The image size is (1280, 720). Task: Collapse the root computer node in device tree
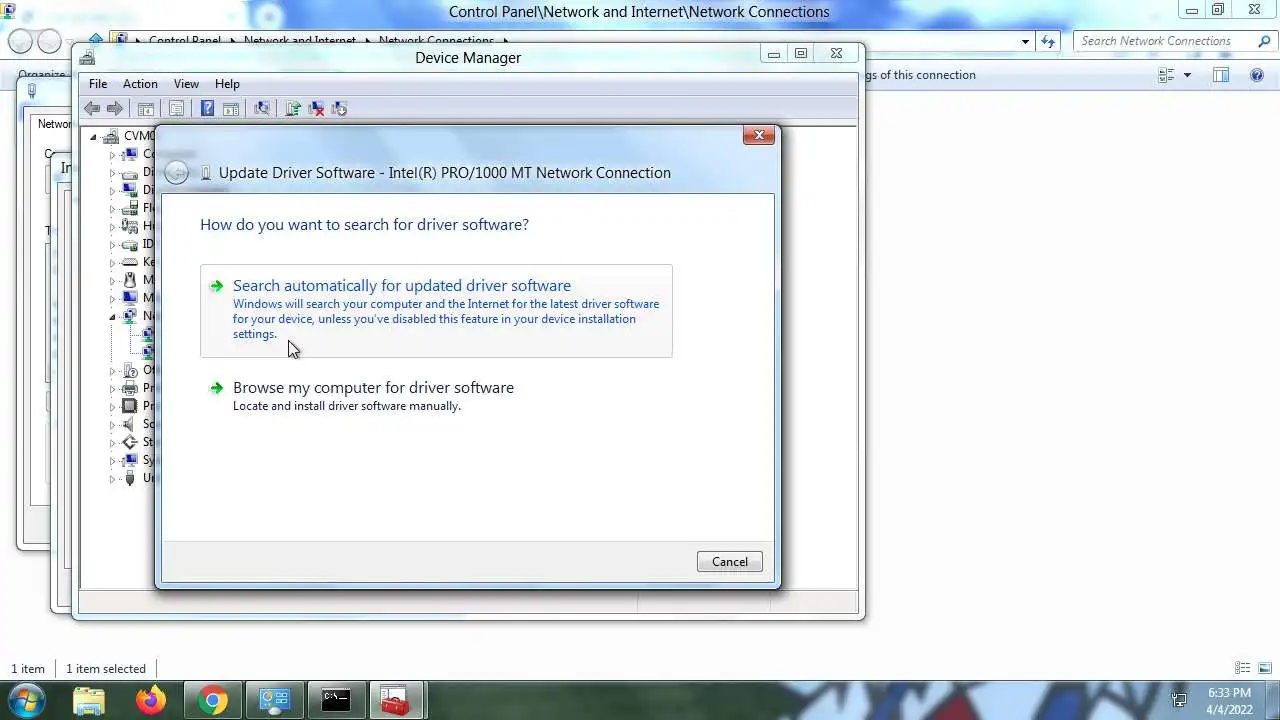tap(94, 137)
